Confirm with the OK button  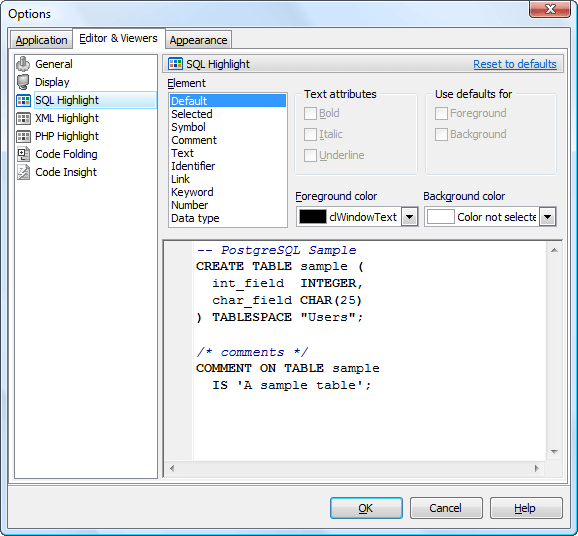coord(366,508)
